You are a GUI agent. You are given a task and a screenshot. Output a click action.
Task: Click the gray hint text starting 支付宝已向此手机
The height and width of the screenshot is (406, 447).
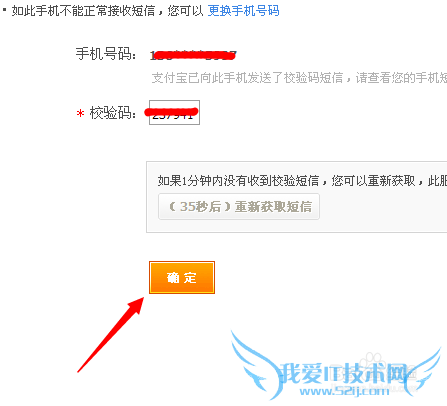[299, 78]
